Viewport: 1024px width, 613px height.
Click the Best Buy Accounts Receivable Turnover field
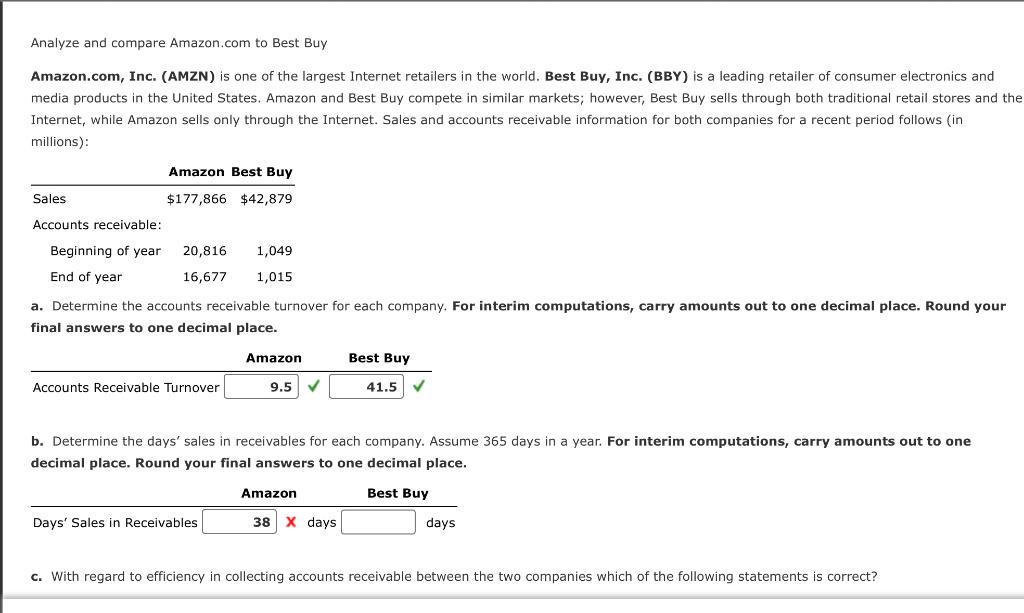click(x=366, y=386)
